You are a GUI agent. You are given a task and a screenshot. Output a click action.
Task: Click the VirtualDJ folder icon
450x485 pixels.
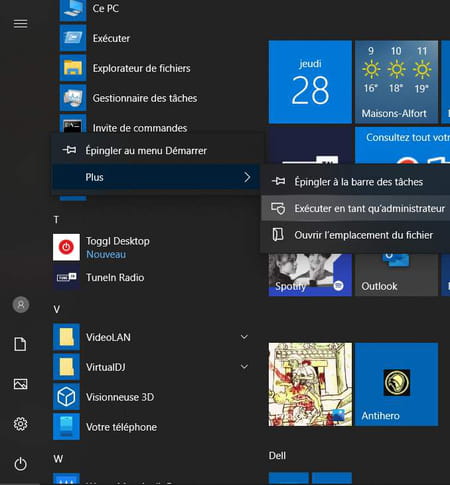point(66,367)
